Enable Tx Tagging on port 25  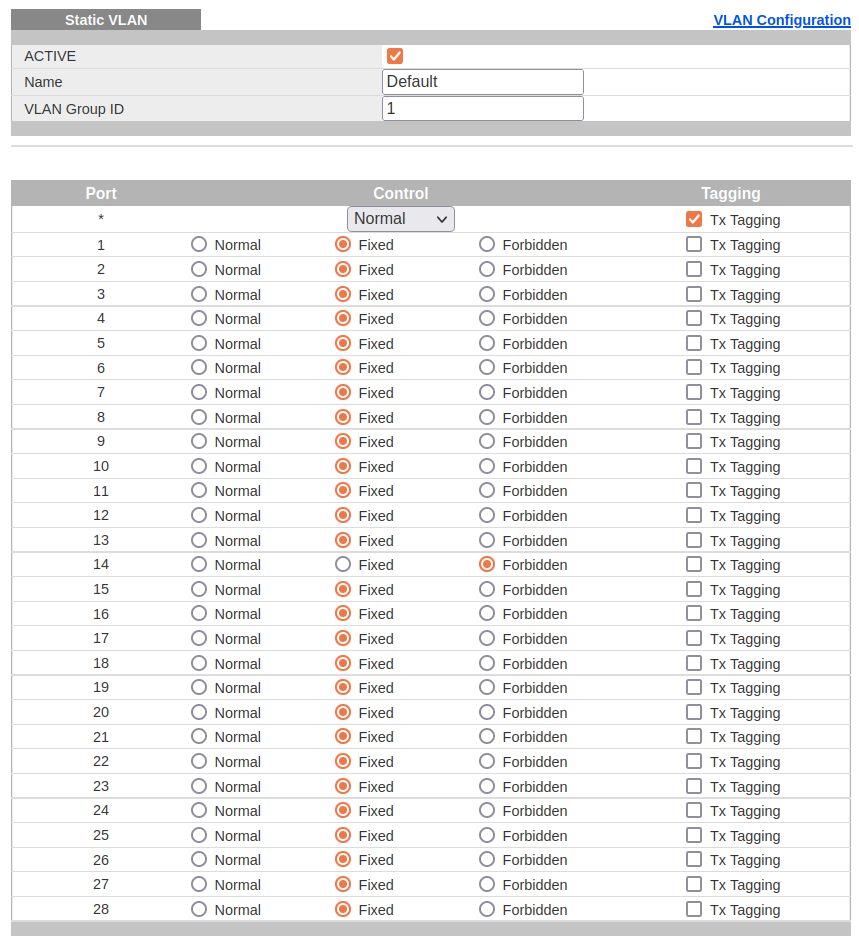[693, 835]
